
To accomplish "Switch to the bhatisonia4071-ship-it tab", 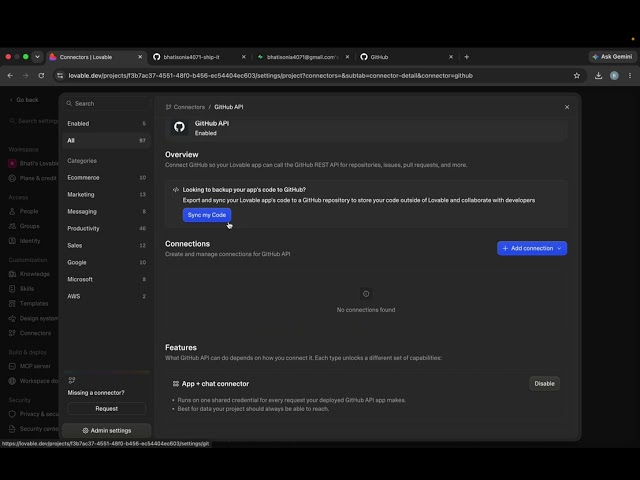I will 200,57.
